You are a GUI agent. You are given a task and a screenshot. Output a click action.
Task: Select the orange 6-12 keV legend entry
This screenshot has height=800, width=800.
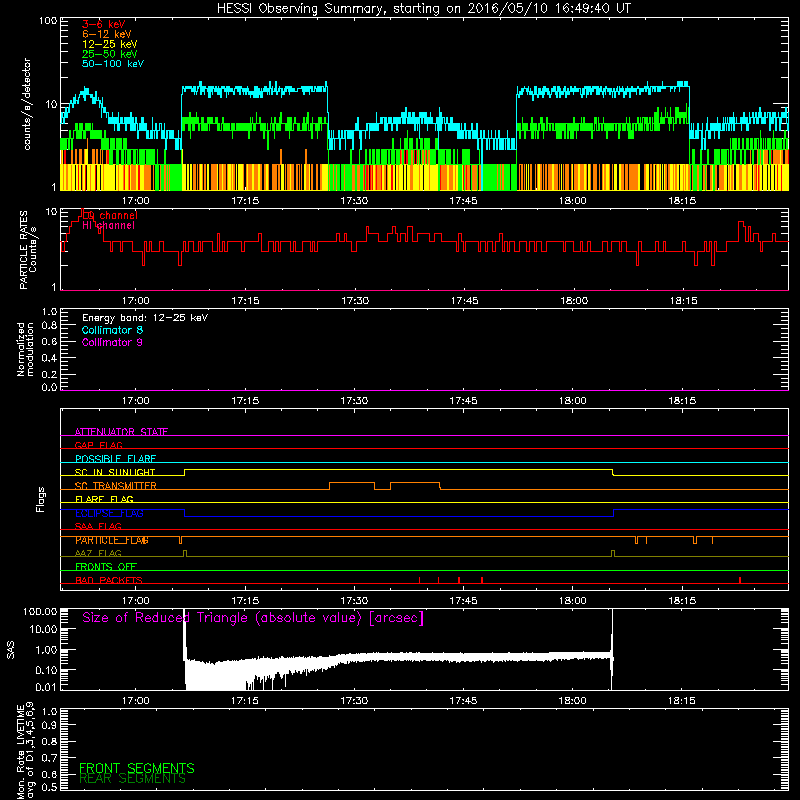pos(107,34)
